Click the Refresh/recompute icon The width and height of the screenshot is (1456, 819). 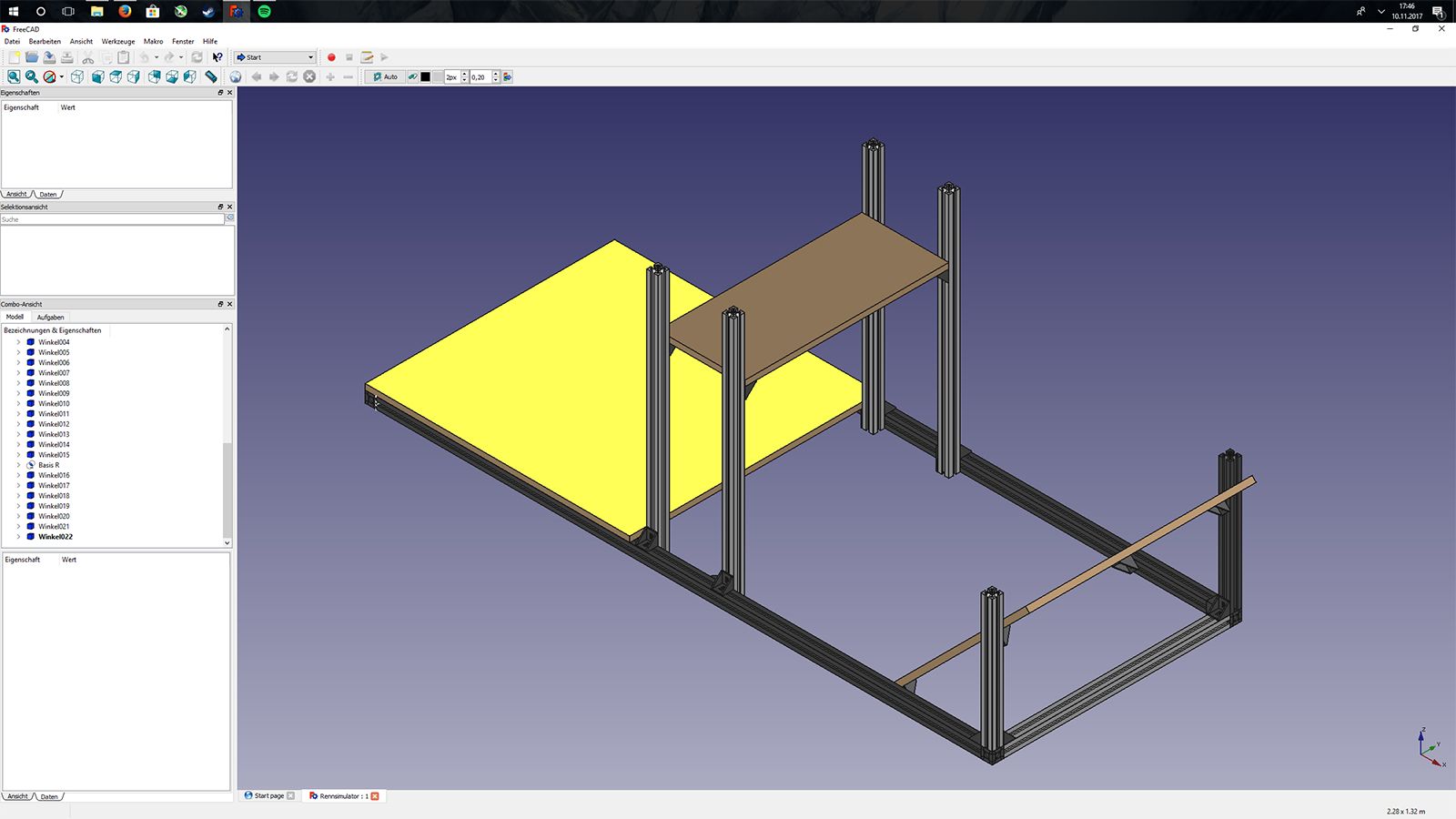197,57
